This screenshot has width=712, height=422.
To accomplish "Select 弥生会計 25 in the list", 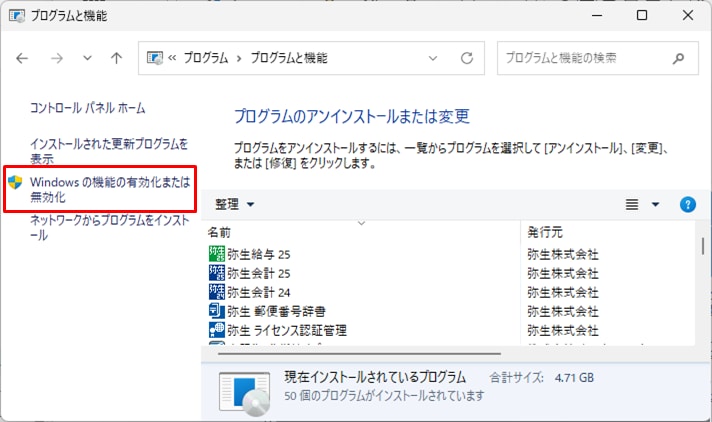I will tap(259, 273).
